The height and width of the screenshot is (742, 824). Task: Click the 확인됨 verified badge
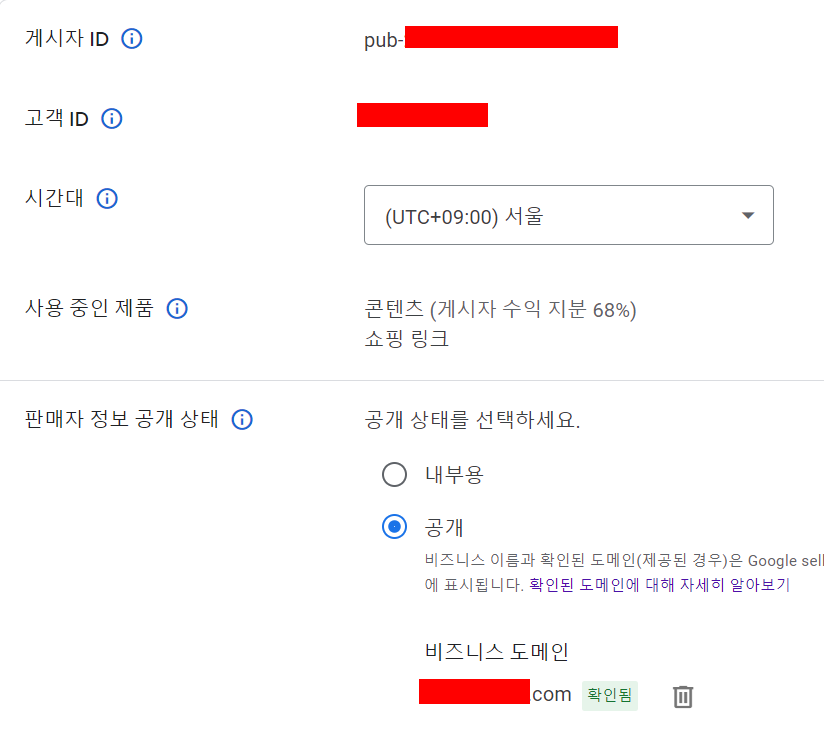(x=609, y=696)
